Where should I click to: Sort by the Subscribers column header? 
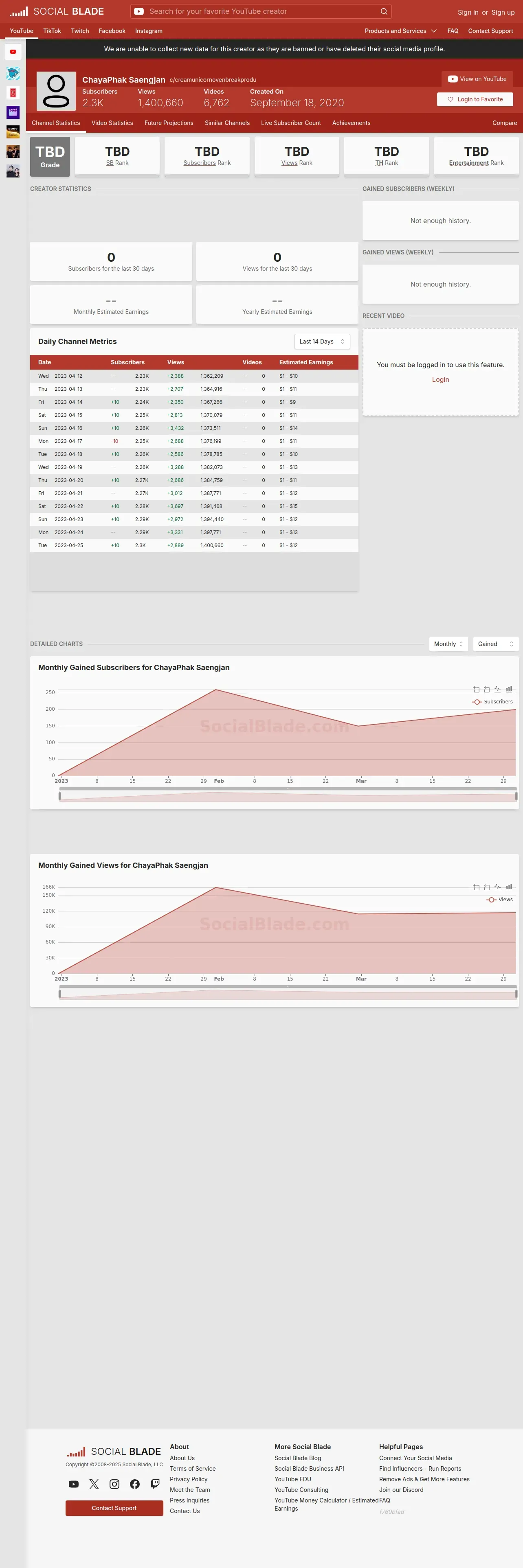pyautogui.click(x=128, y=362)
